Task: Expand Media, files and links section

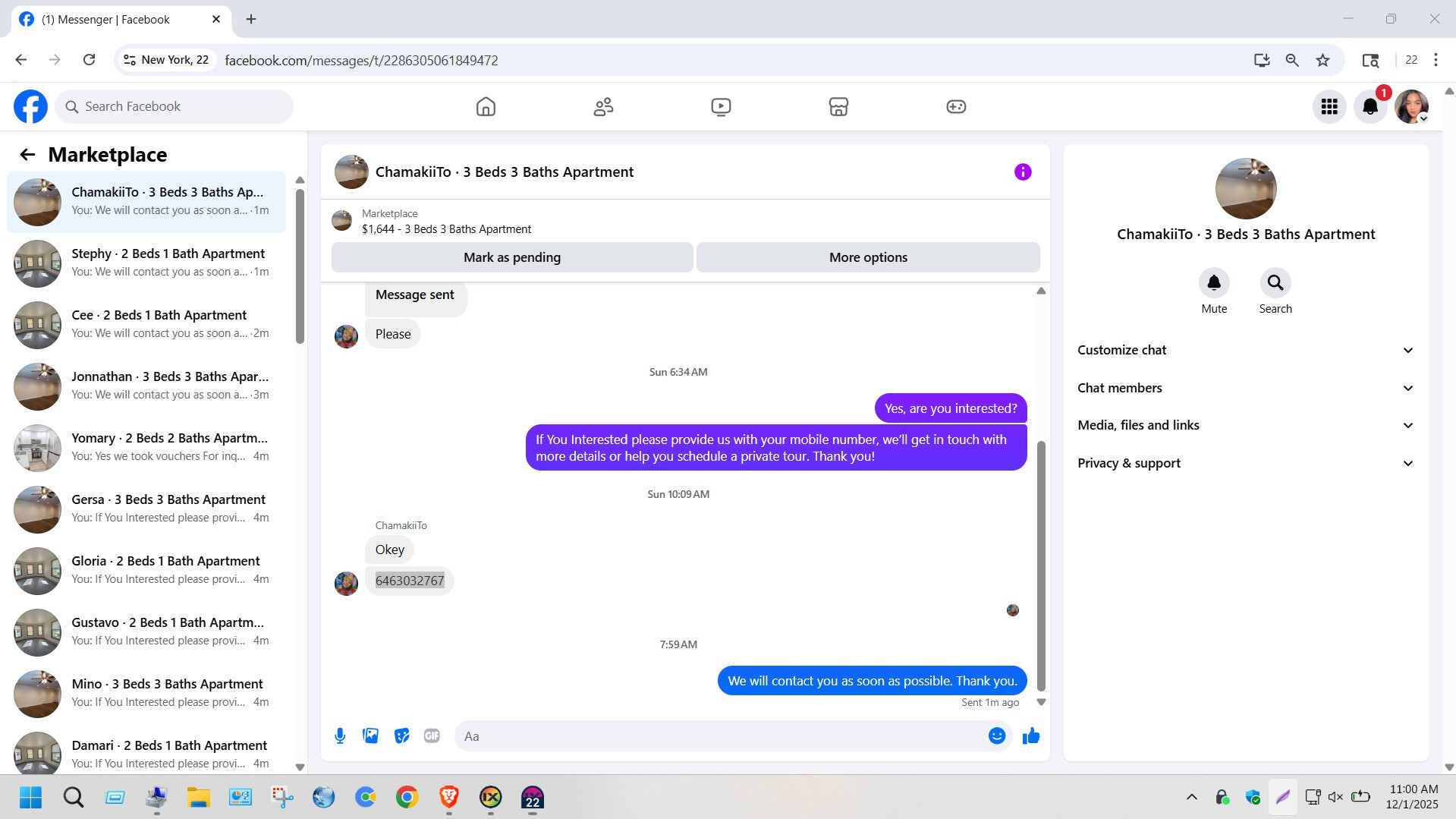Action: (1246, 426)
